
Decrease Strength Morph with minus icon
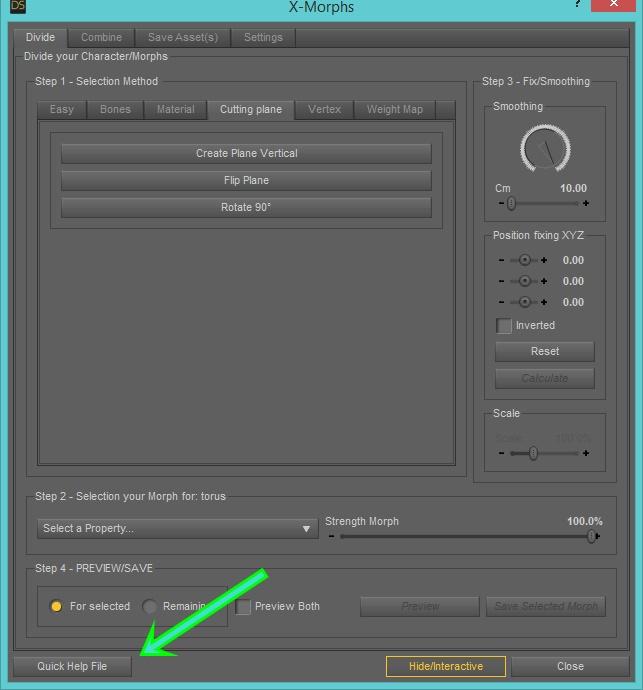331,536
